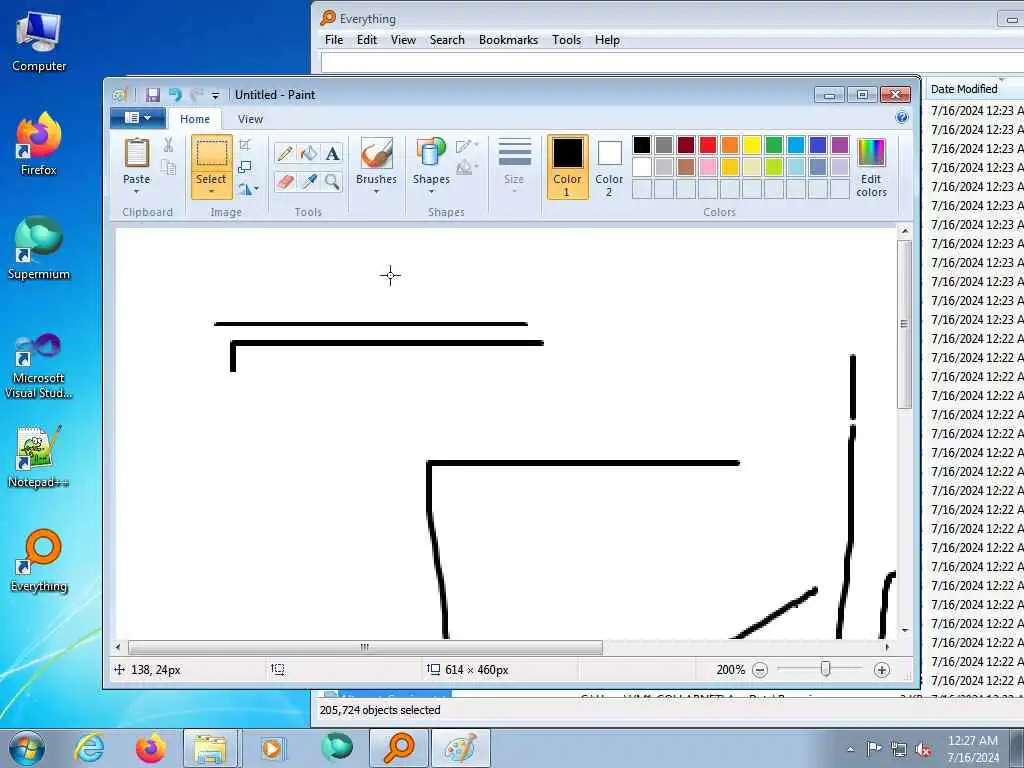The image size is (1024, 768).
Task: Open the Paint Help question mark icon
Action: pyautogui.click(x=902, y=118)
